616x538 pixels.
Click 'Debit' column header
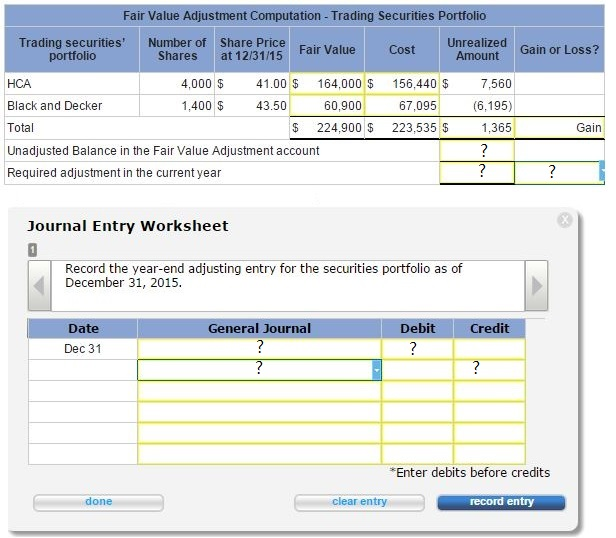(417, 328)
